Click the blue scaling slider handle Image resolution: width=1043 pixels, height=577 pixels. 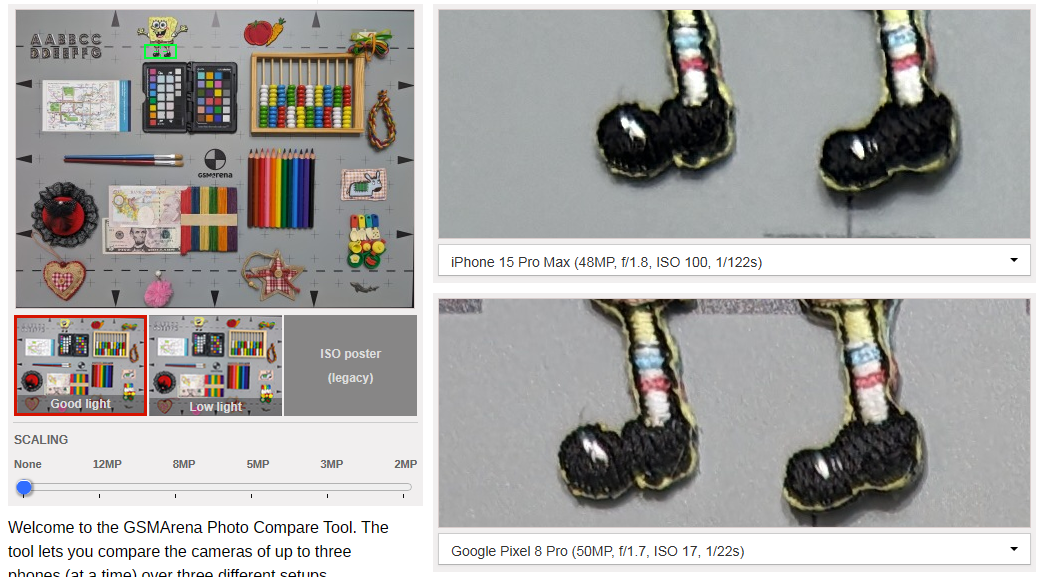(24, 488)
